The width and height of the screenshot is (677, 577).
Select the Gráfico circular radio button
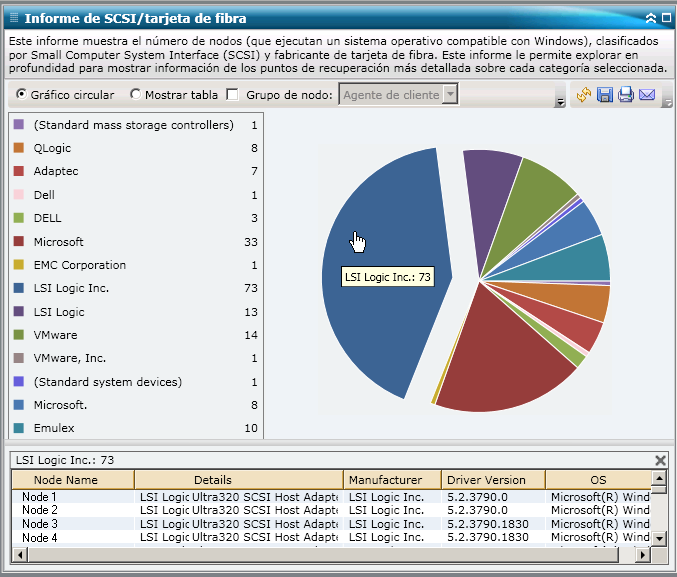click(21, 95)
